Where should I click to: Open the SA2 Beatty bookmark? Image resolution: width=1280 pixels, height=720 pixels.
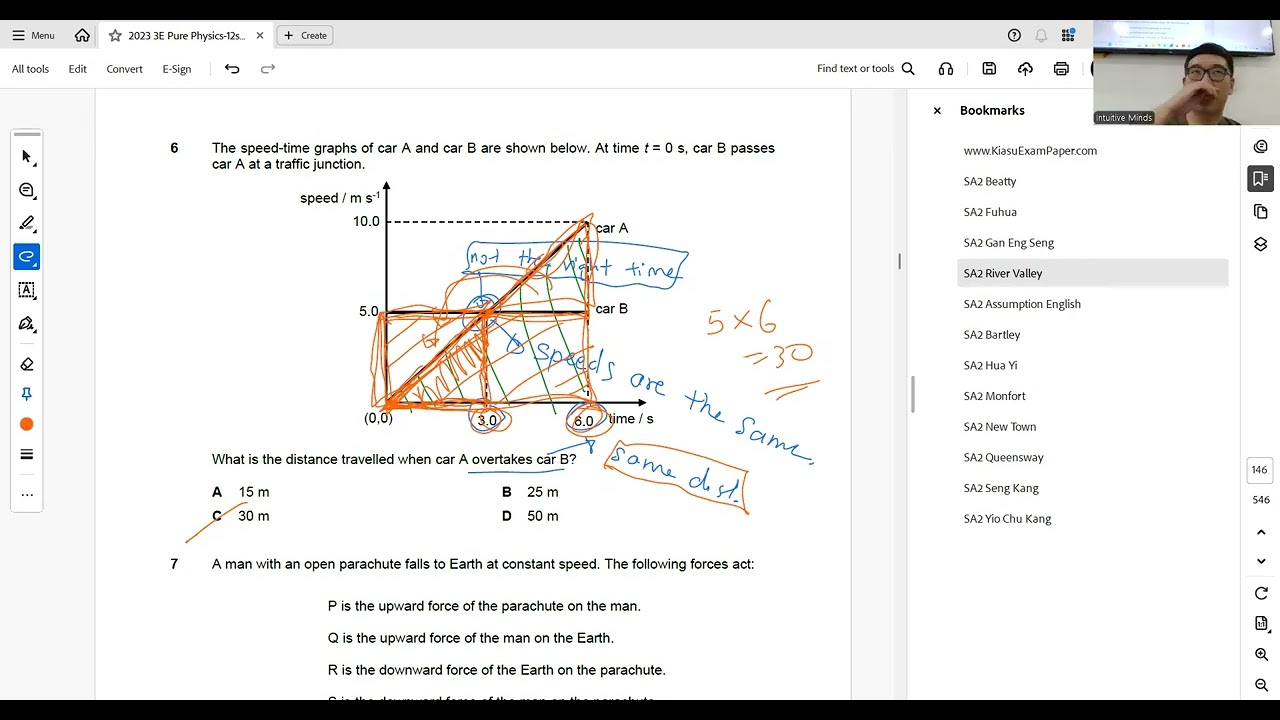pyautogui.click(x=990, y=181)
